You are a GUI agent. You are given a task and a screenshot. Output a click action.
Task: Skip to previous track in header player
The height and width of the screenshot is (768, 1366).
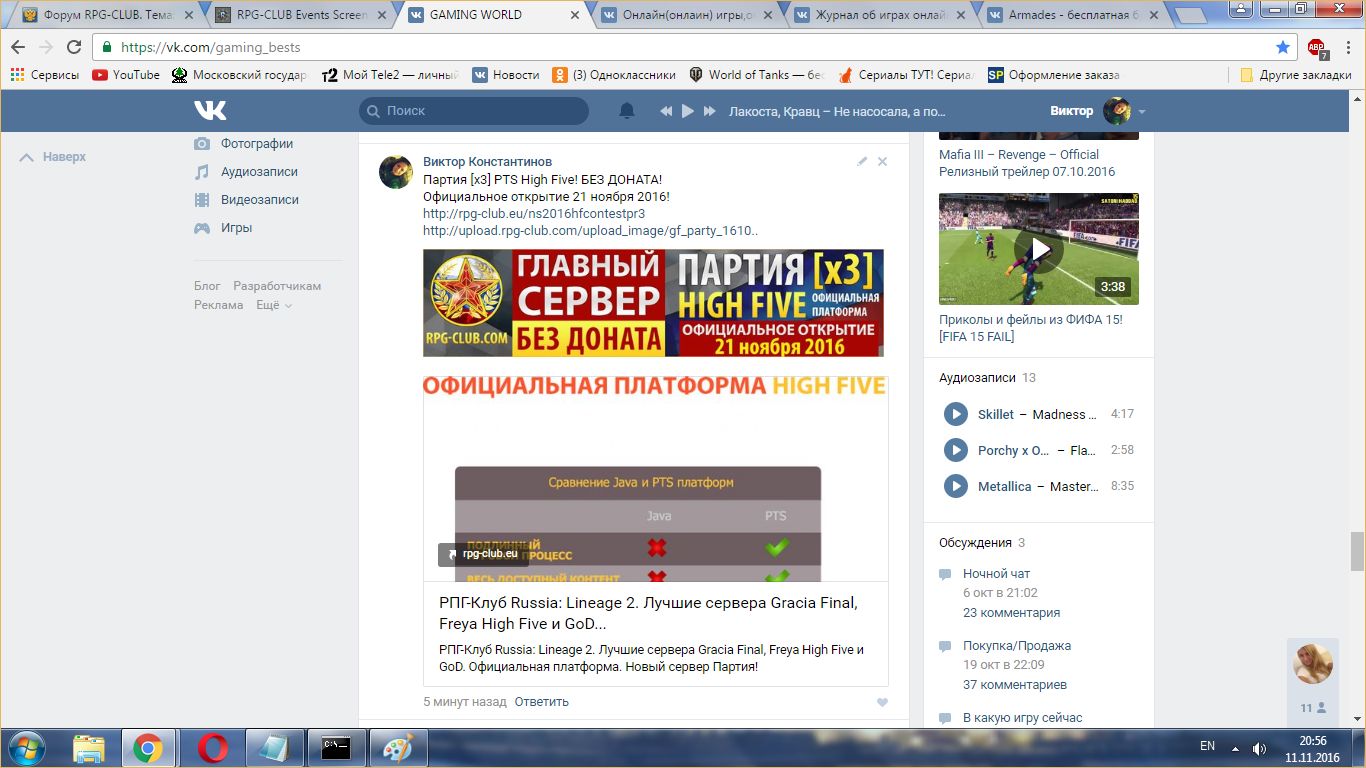[x=666, y=111]
